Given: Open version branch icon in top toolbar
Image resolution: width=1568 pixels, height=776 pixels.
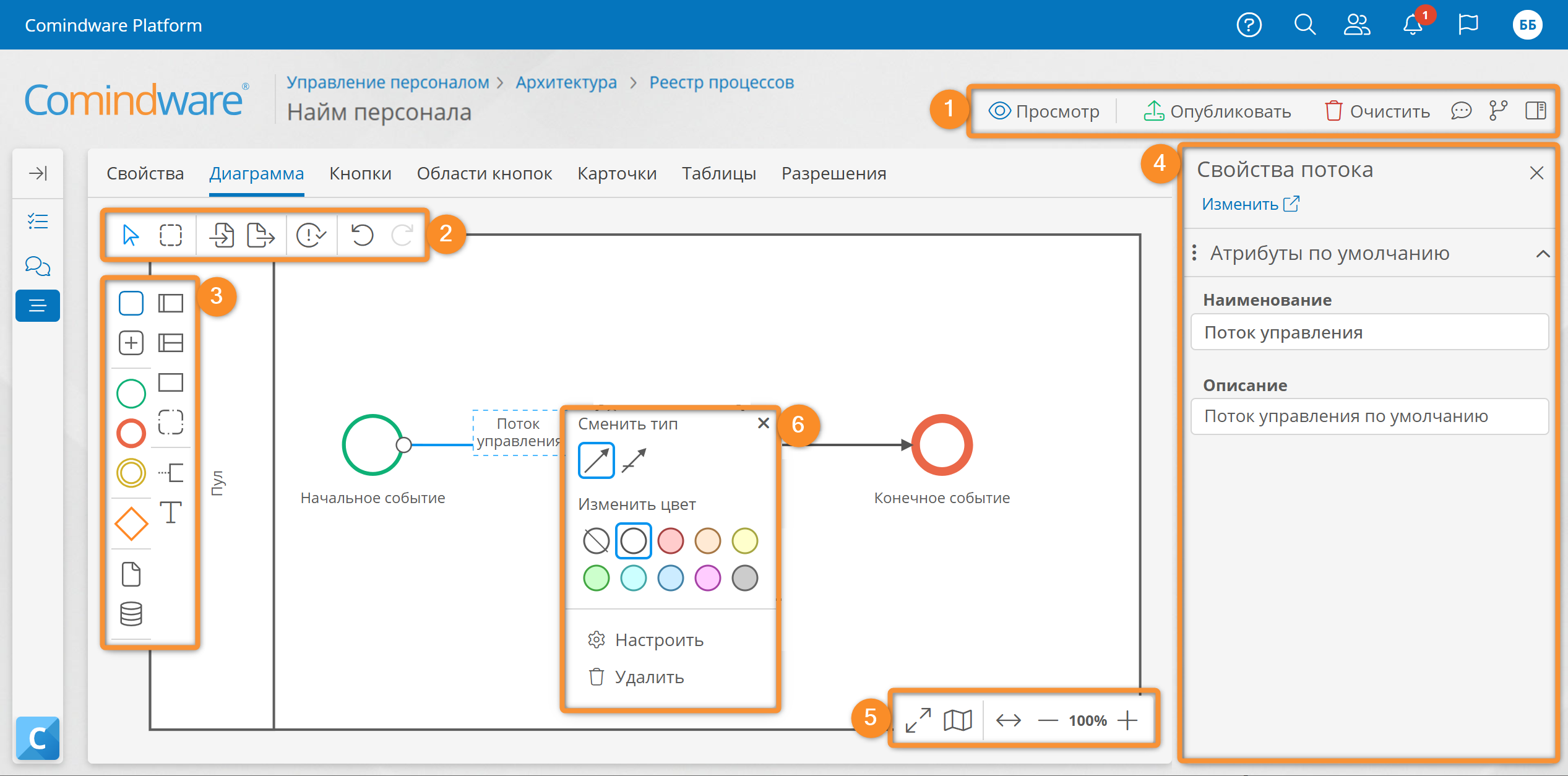Looking at the screenshot, I should [x=1498, y=111].
